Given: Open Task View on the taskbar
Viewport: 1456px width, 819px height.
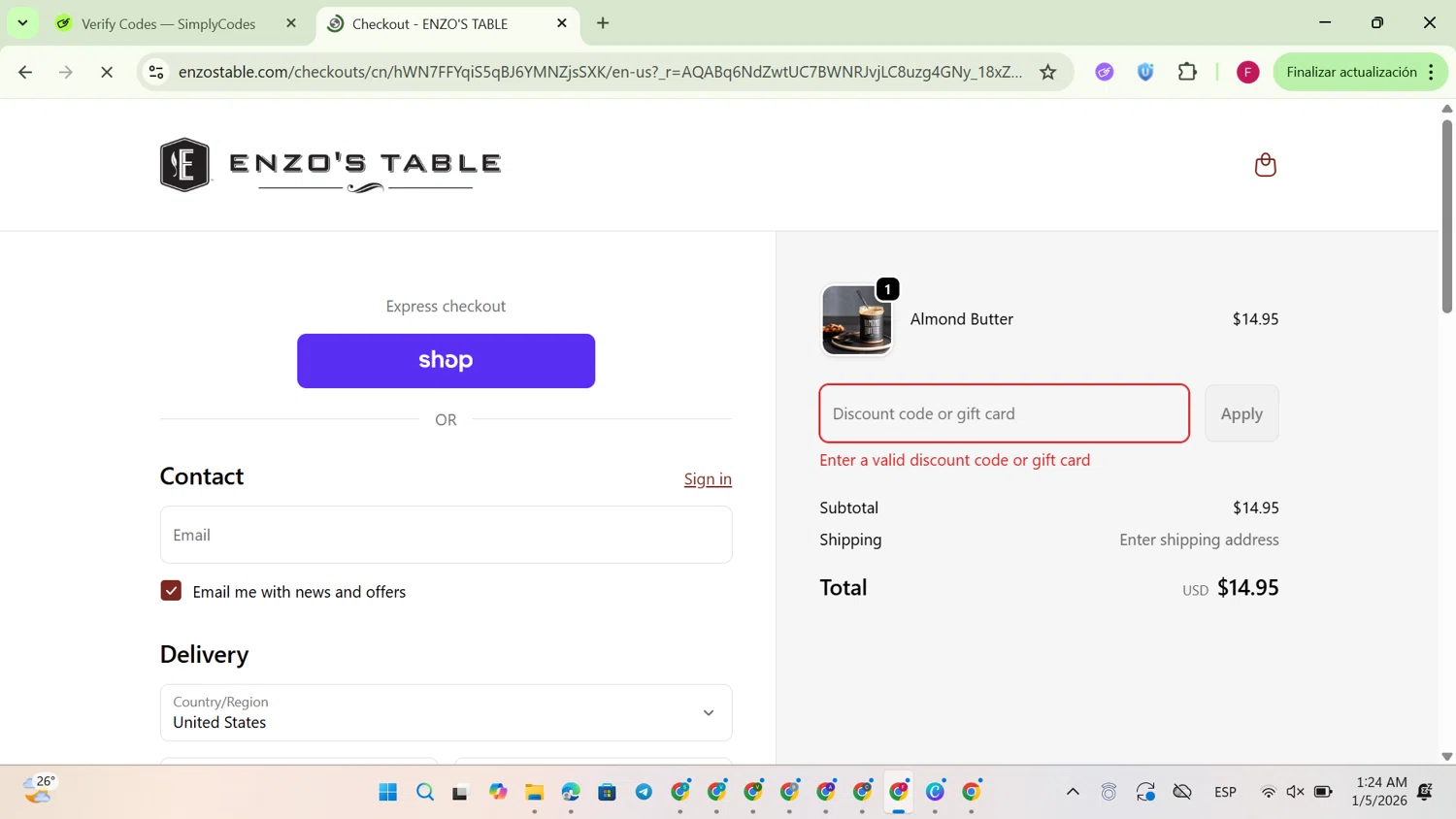Looking at the screenshot, I should click(460, 792).
